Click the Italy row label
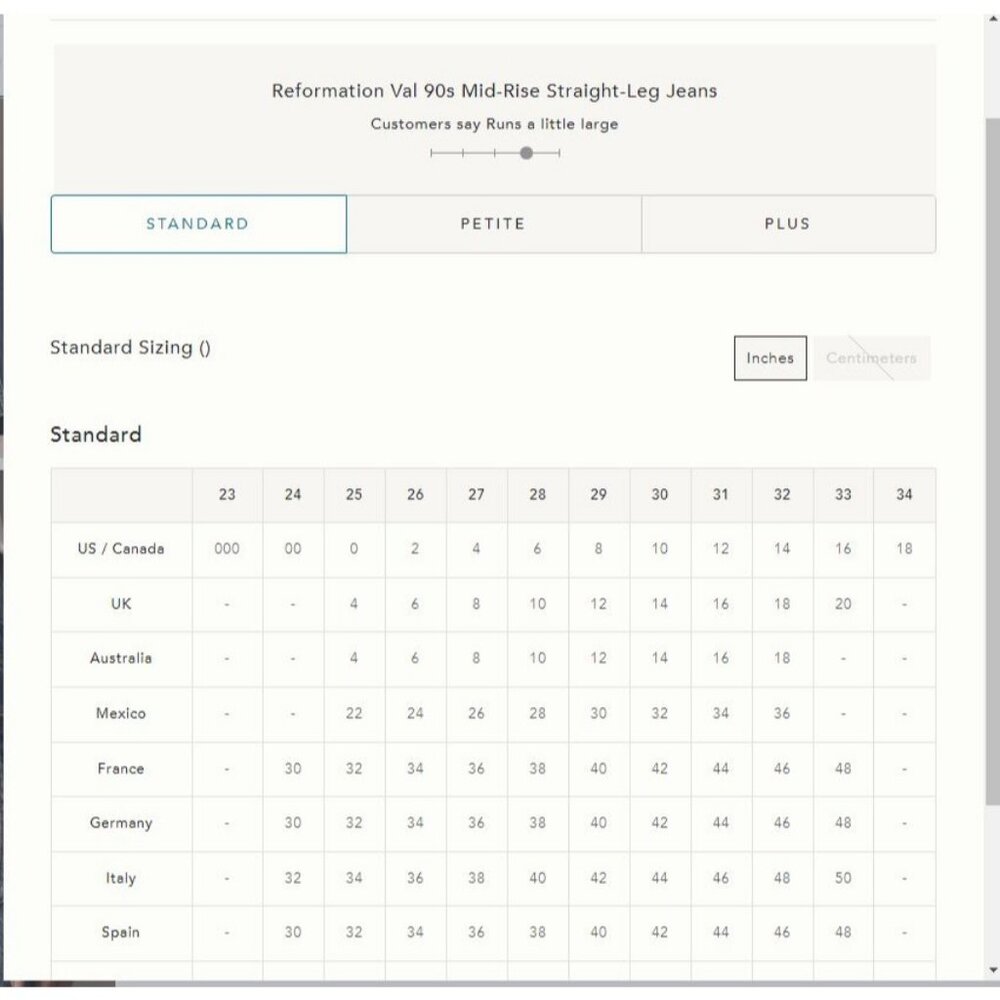 pos(121,878)
